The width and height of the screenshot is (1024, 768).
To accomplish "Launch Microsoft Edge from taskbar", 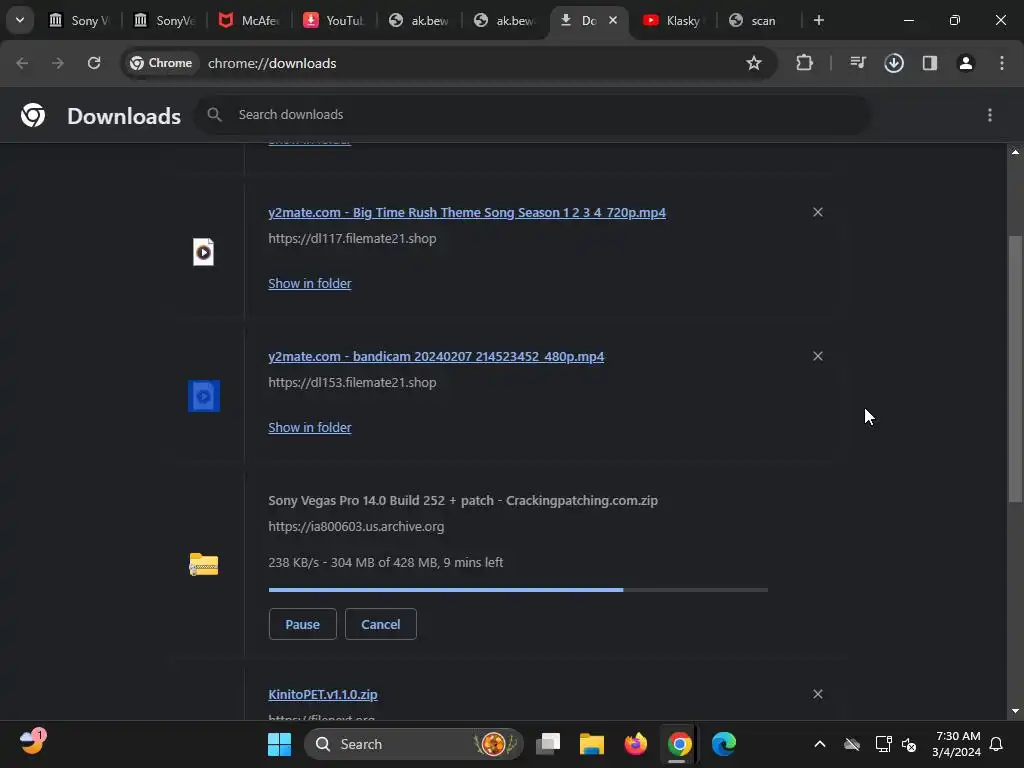I will tap(724, 744).
